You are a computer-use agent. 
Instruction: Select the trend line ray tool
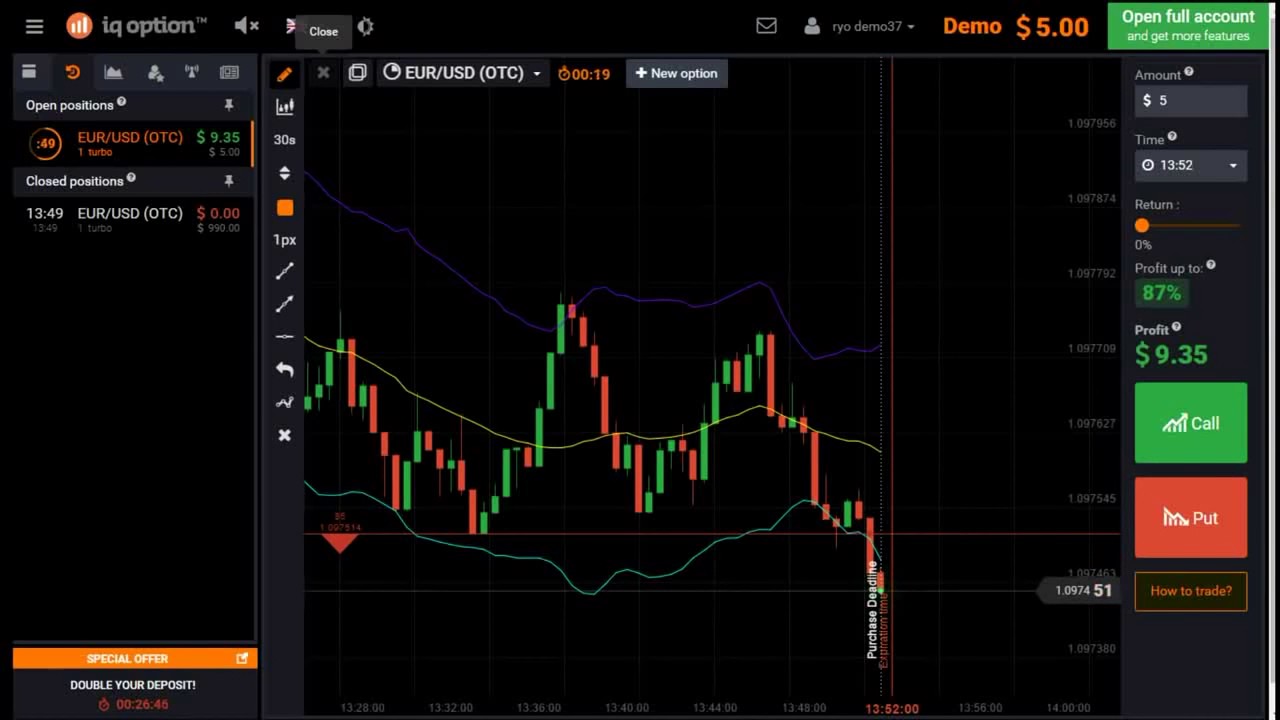point(285,303)
